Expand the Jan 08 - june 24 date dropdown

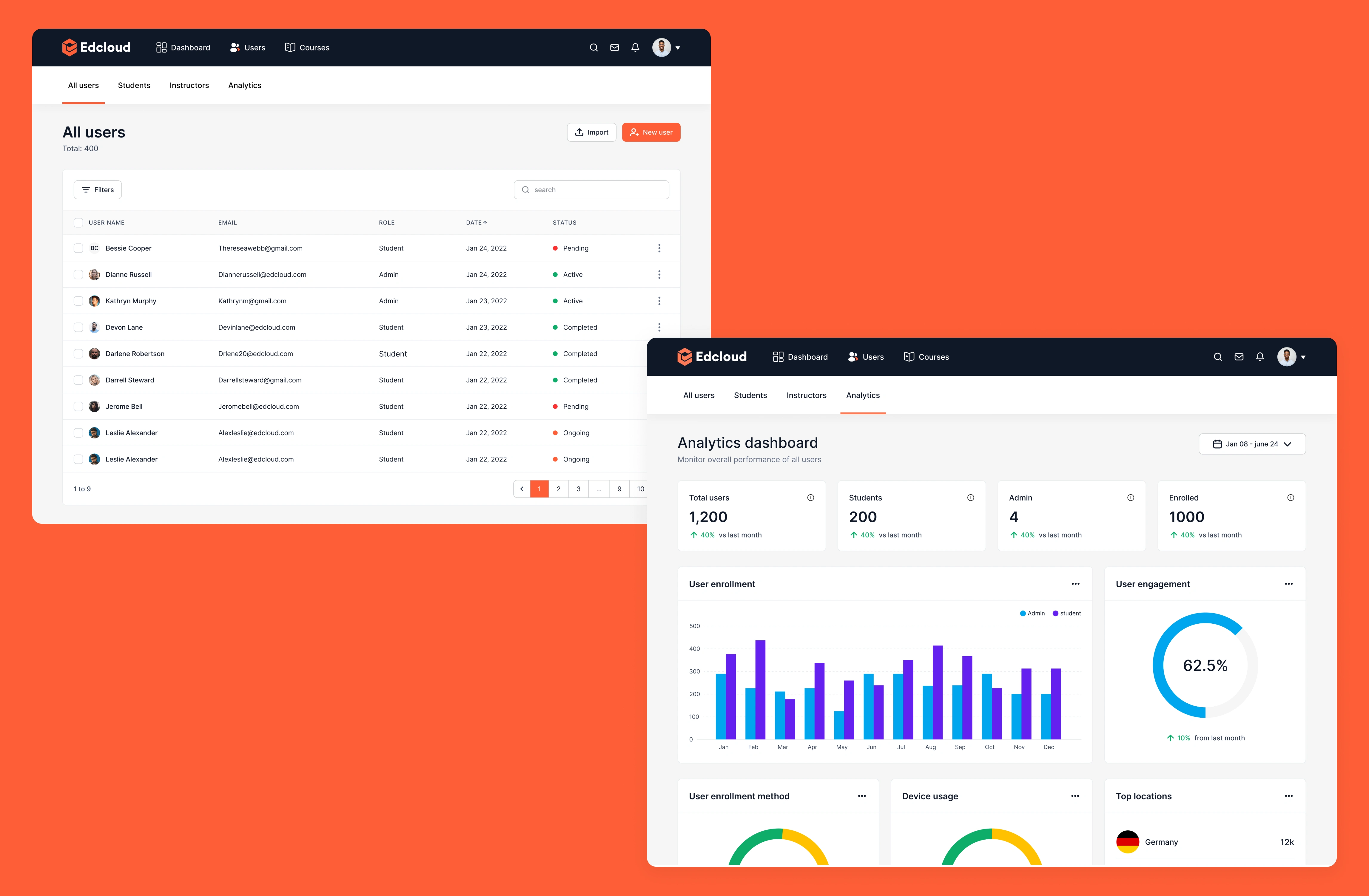(x=1252, y=444)
